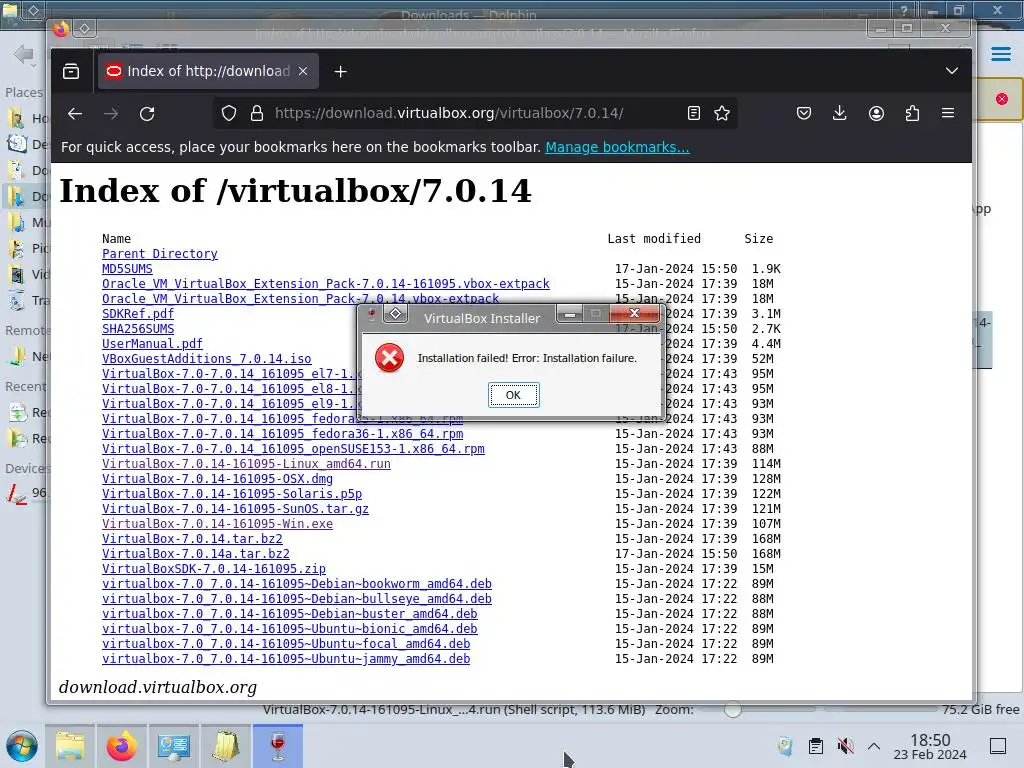Screen dimensions: 1024x768
Task: Unmute audio via the tray speaker icon
Action: pyautogui.click(x=845, y=746)
